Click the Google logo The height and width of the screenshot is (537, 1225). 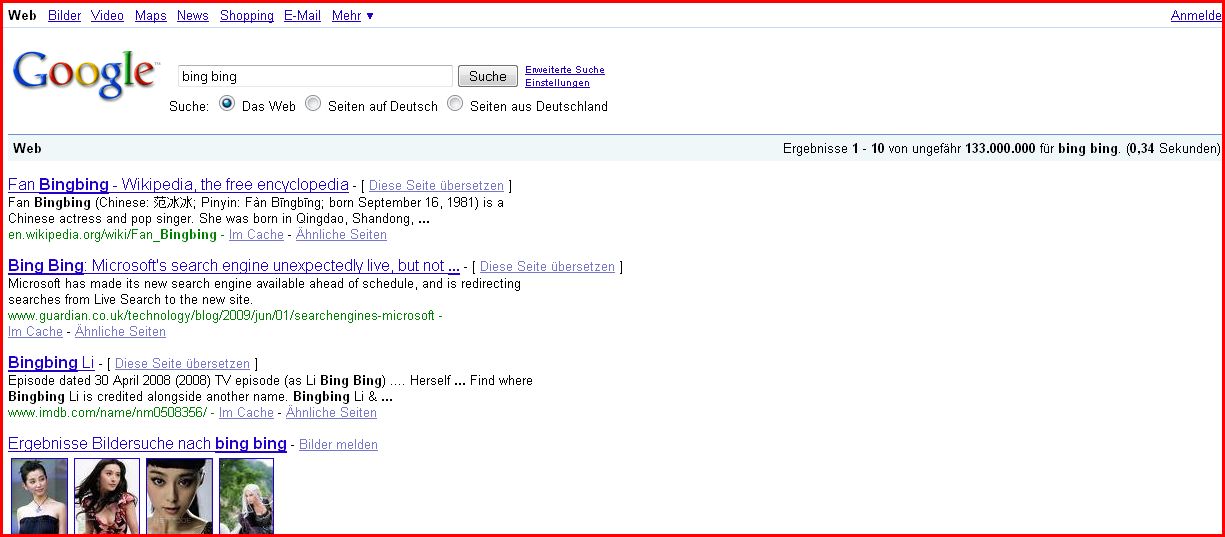click(85, 75)
